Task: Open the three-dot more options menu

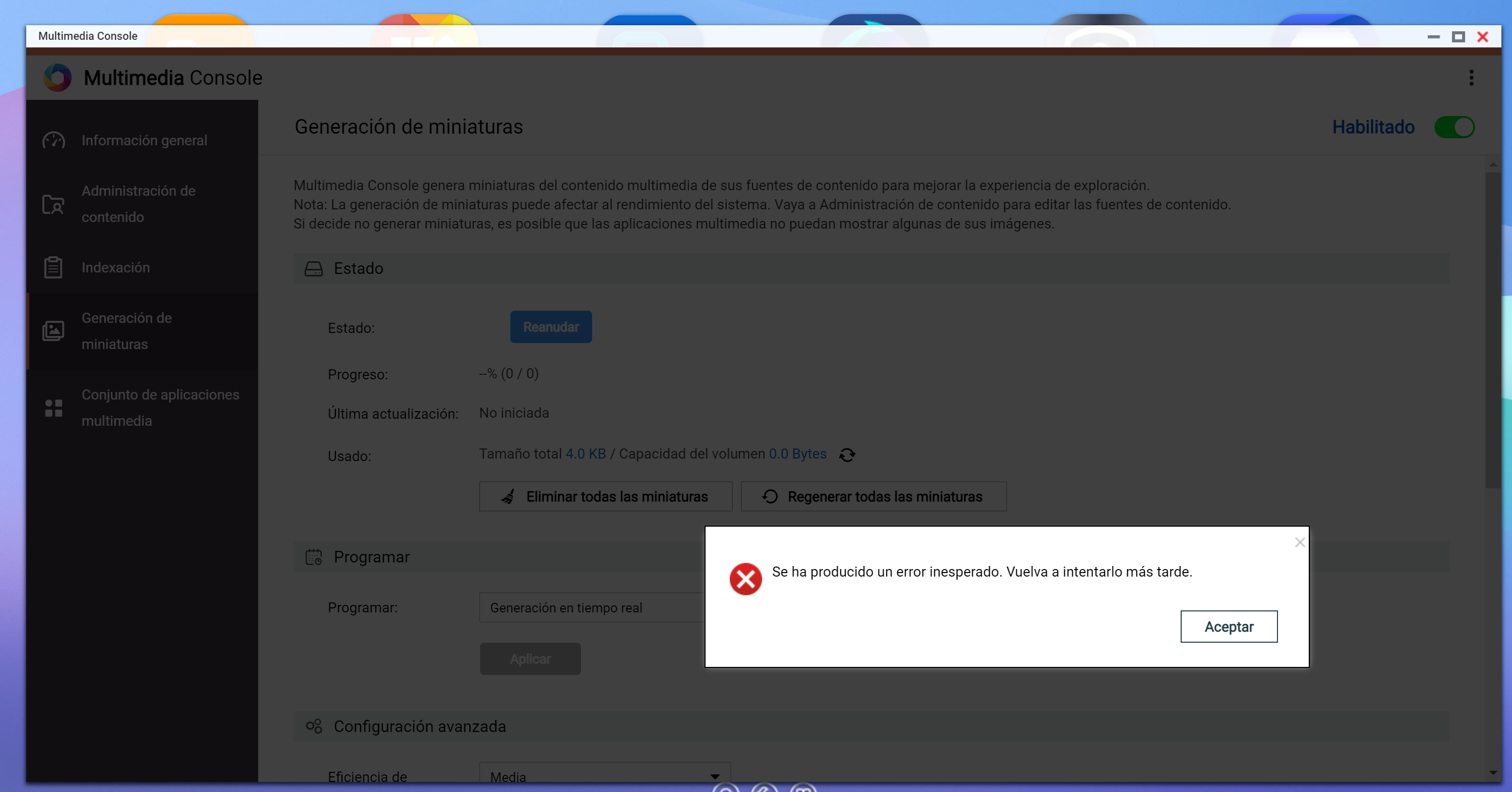Action: pyautogui.click(x=1471, y=78)
